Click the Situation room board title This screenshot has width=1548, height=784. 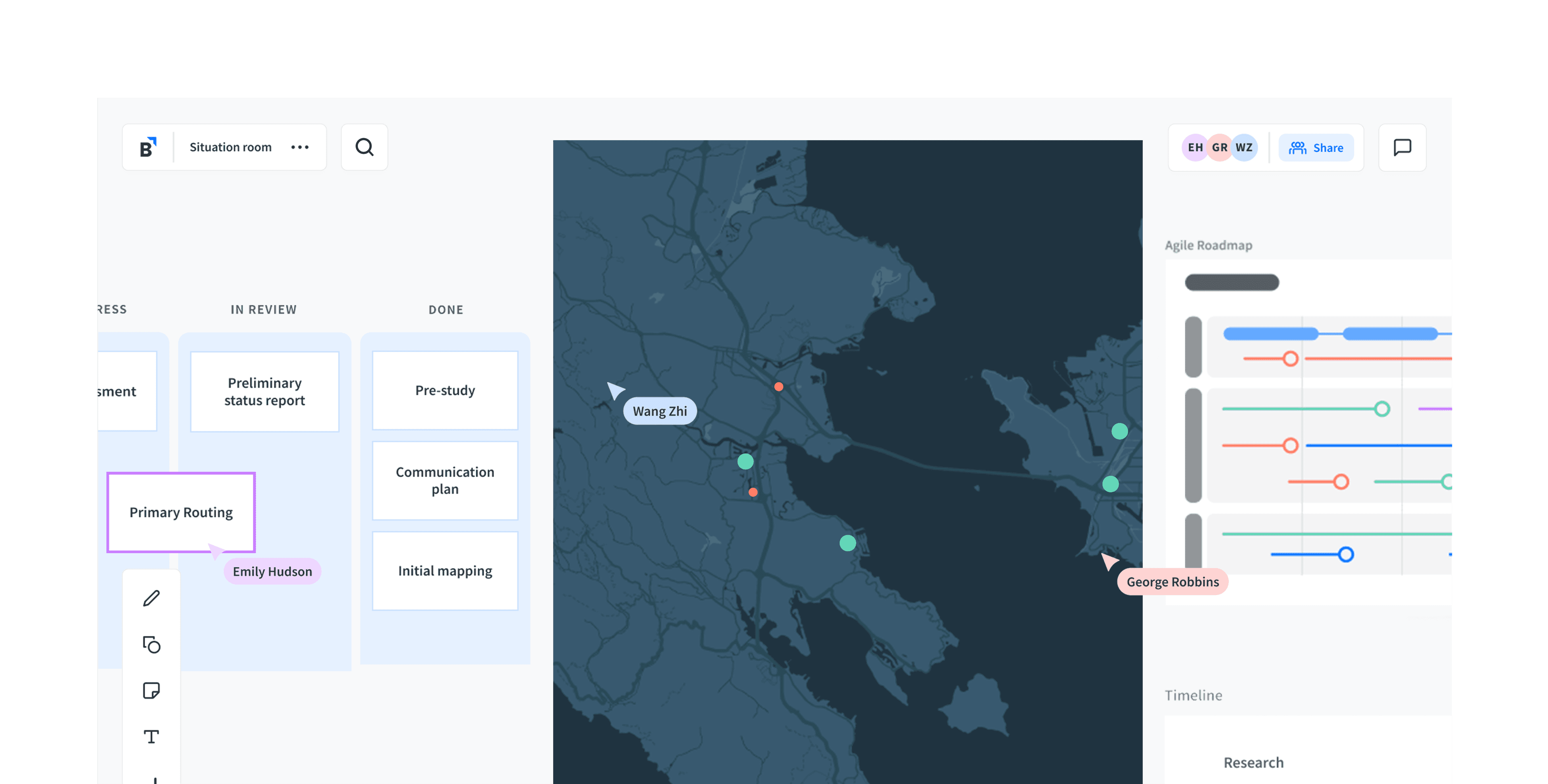231,147
